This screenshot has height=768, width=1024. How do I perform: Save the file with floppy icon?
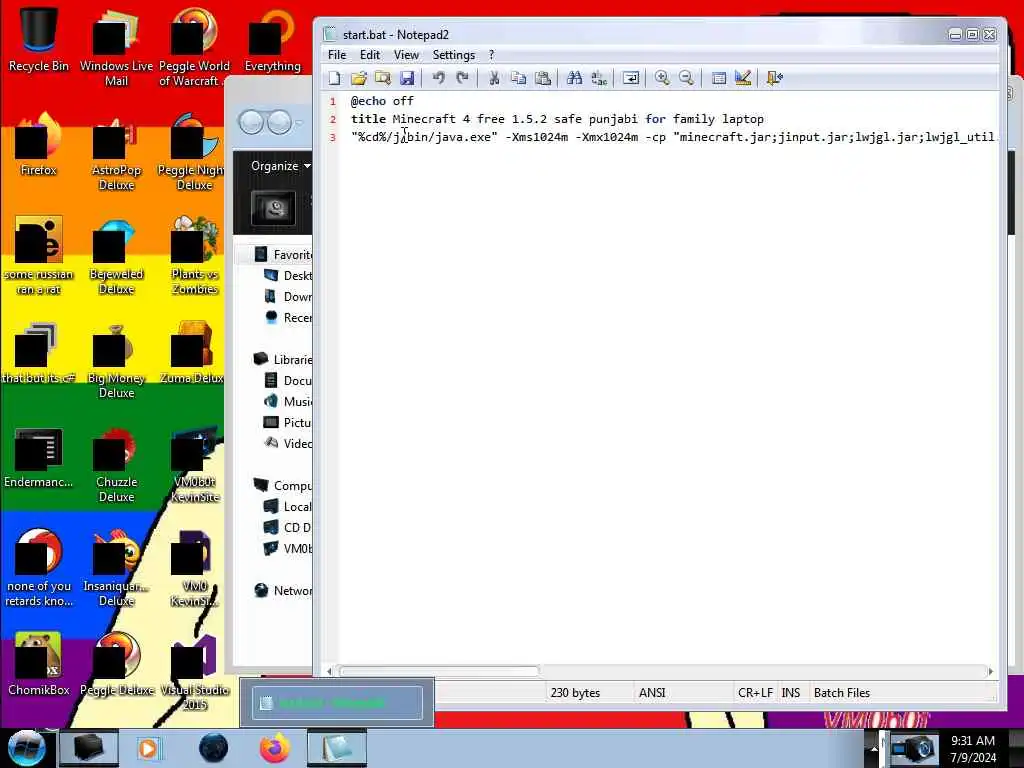(x=407, y=78)
